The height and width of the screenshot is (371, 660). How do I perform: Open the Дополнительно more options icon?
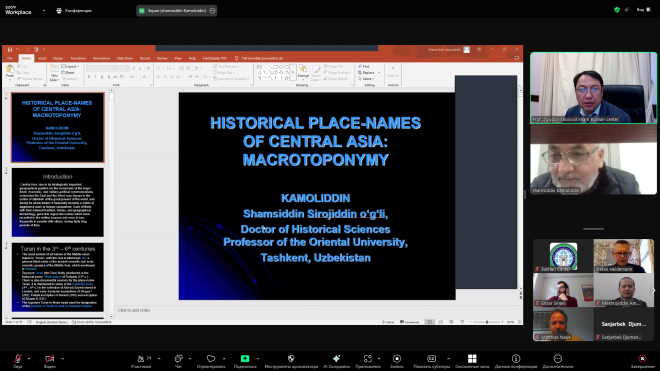(558, 359)
